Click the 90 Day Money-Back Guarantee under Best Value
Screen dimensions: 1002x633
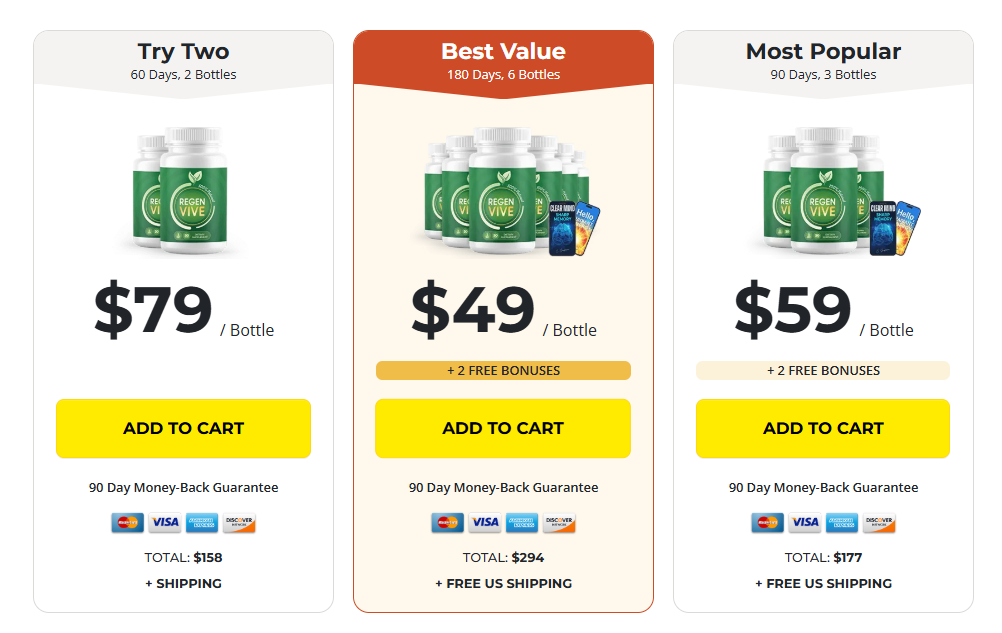click(x=503, y=488)
